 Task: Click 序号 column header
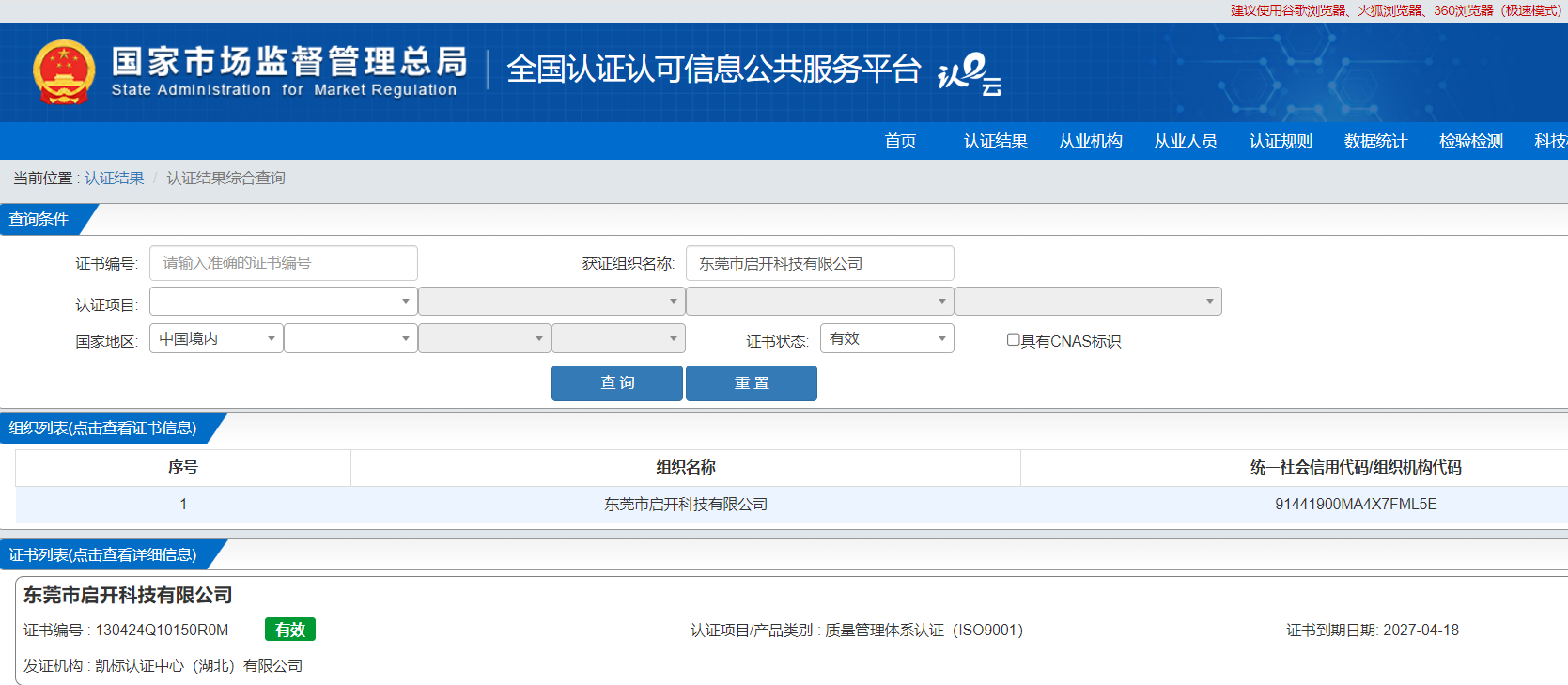(183, 467)
